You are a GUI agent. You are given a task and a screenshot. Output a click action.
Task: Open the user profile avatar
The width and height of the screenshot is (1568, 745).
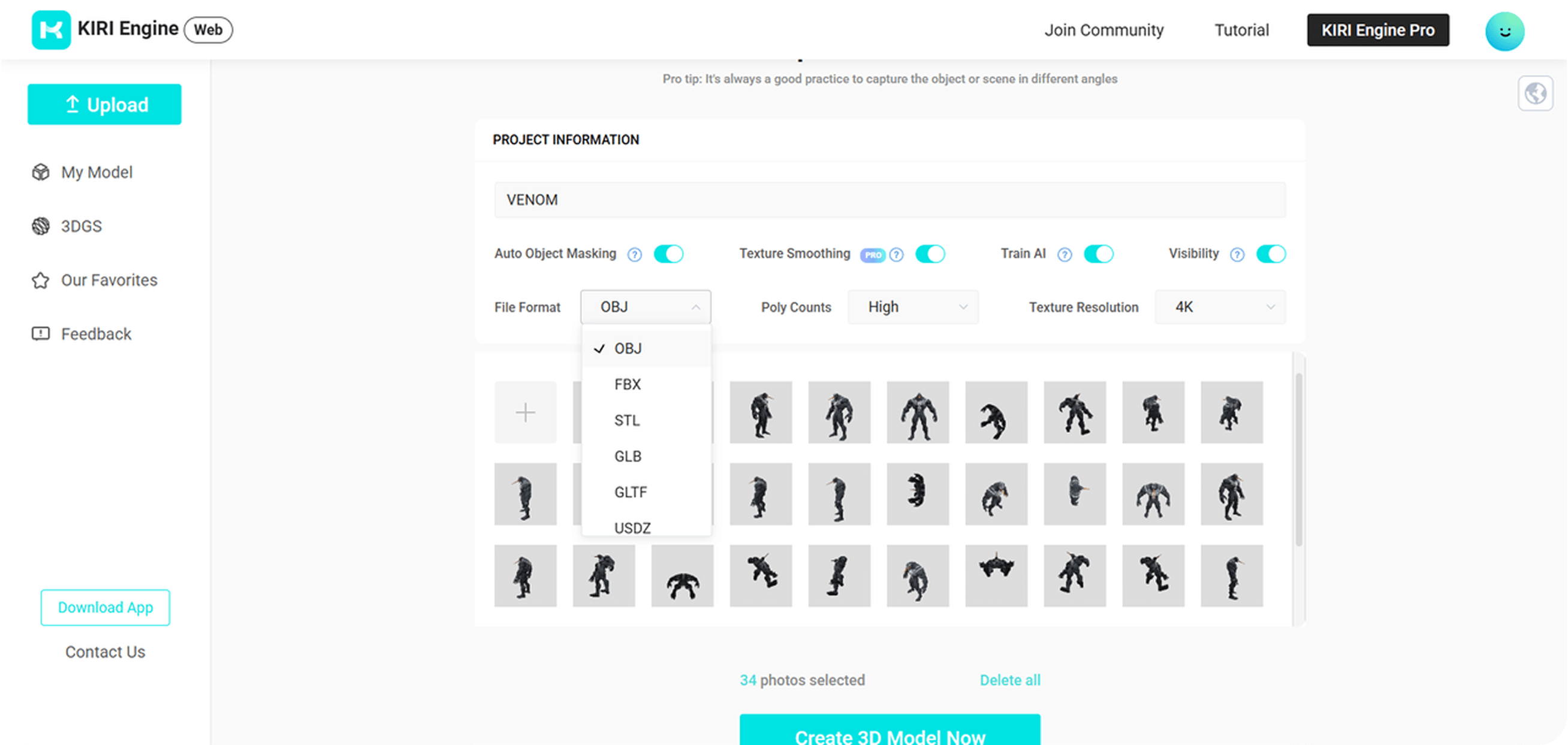[x=1504, y=32]
